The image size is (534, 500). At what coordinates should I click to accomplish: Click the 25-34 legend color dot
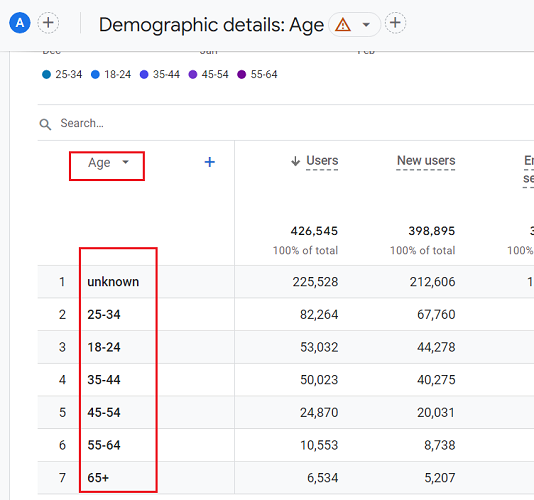(46, 74)
